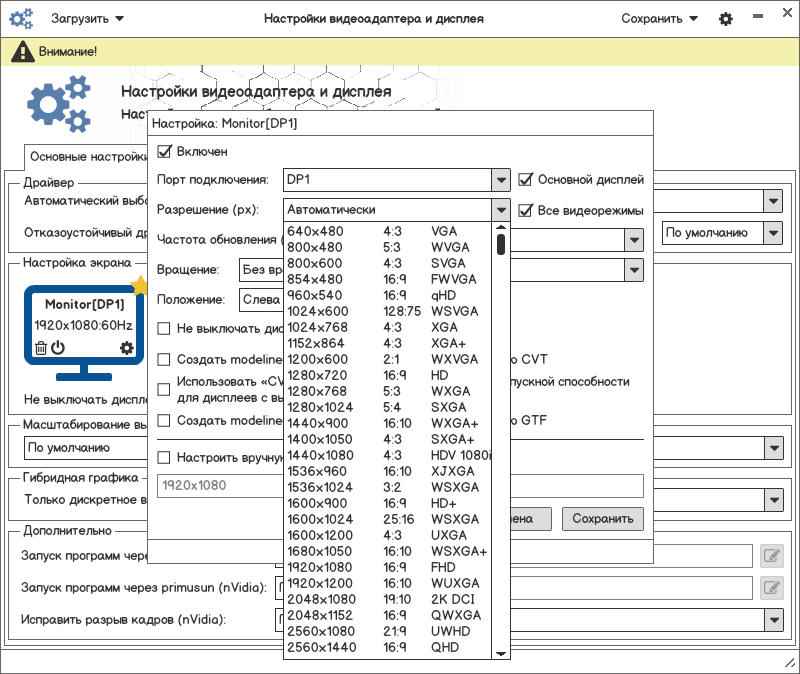This screenshot has height=674, width=800.
Task: Collapse the Разрешение dropdown arrow
Action: point(501,210)
